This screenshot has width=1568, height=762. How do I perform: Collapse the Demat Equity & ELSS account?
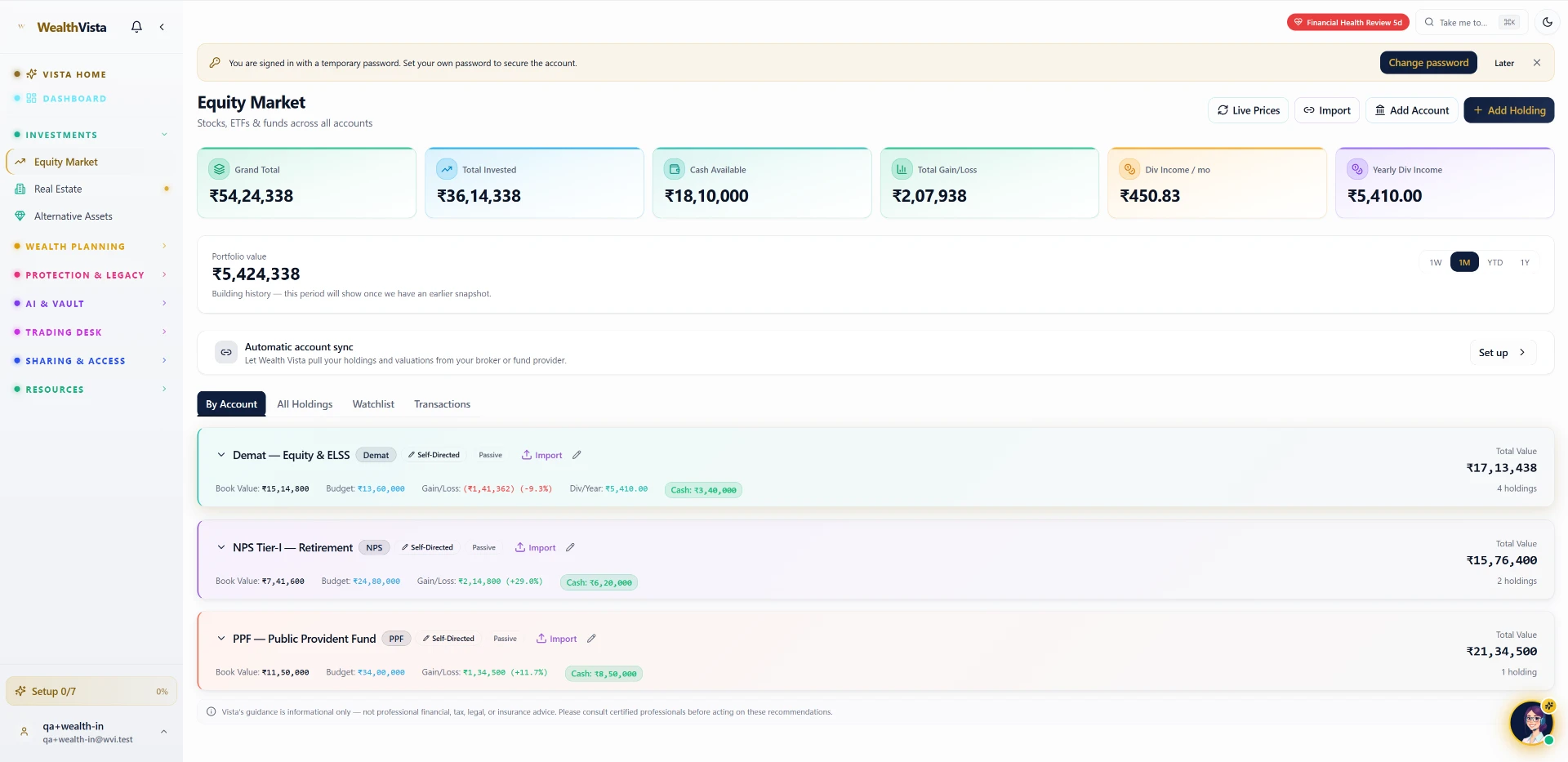coord(220,455)
